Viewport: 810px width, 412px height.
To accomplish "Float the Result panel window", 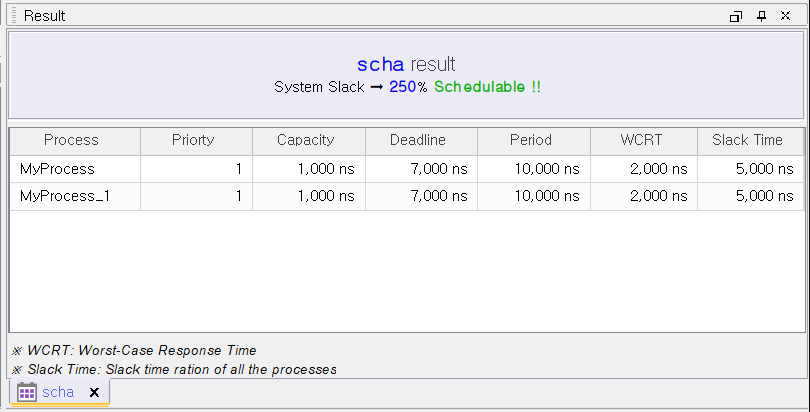I will 736,17.
